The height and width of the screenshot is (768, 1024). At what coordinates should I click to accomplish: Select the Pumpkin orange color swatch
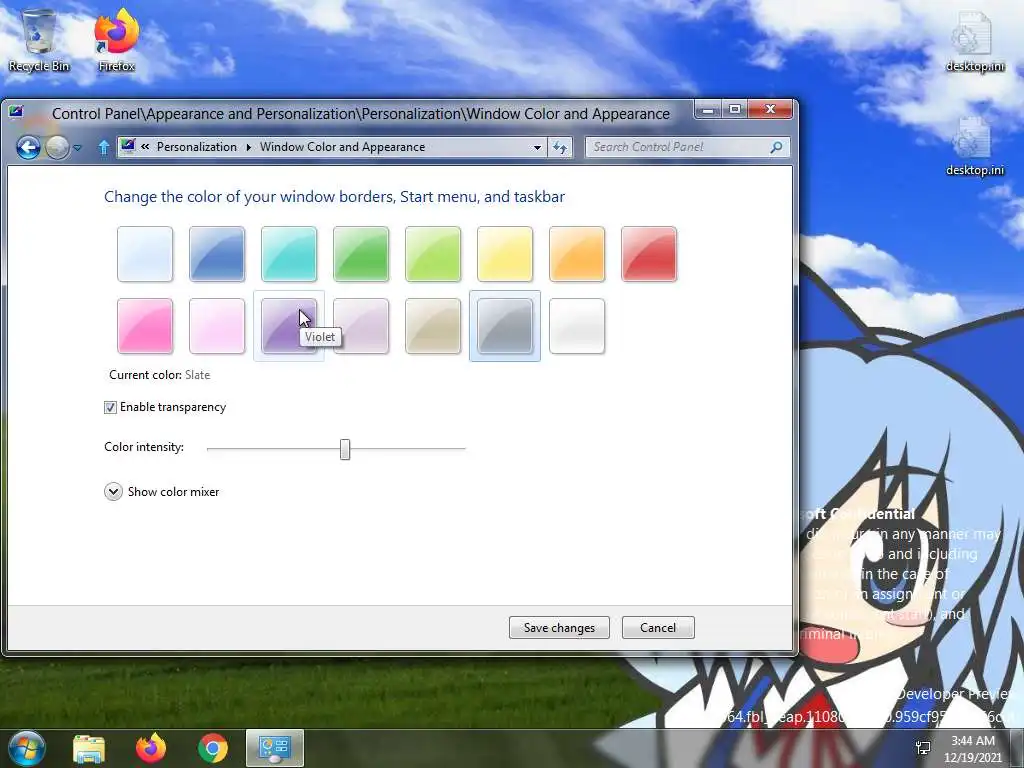(x=577, y=254)
